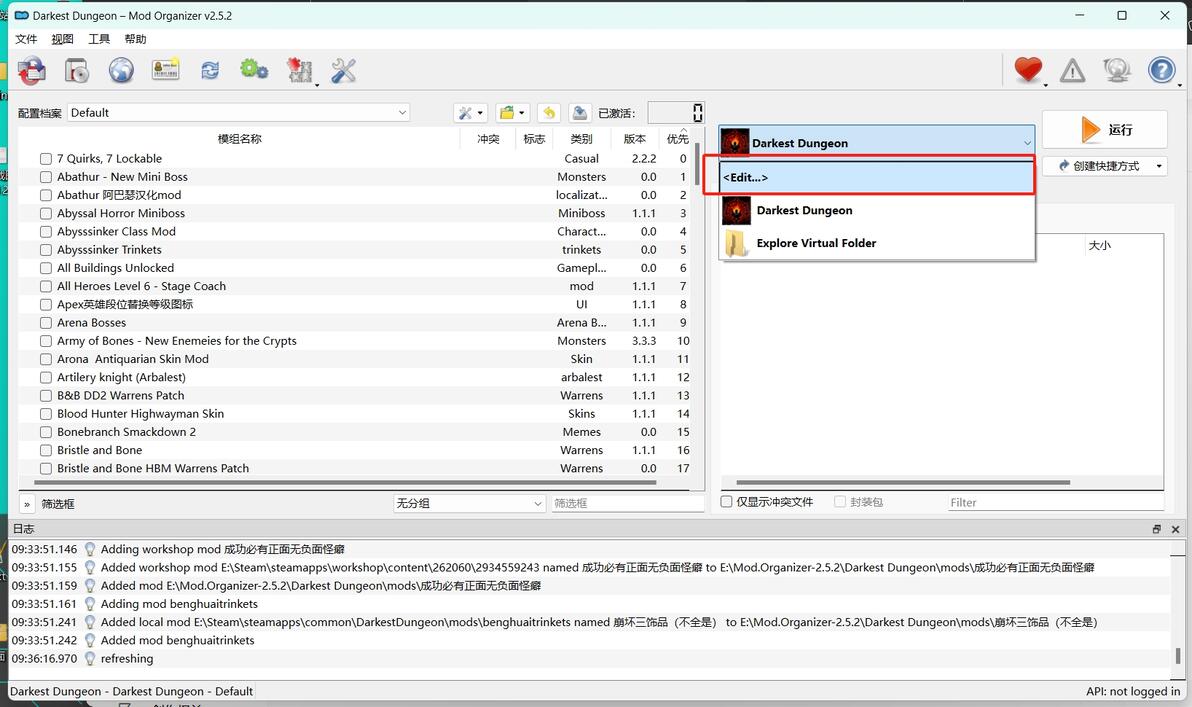Enable the 7 Quirks, 7 Lockable mod checkbox
1192x707 pixels.
pos(46,159)
